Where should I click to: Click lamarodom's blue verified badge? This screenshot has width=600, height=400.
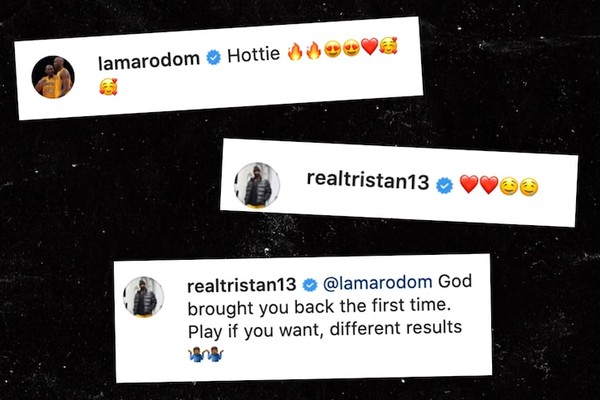[x=214, y=58]
